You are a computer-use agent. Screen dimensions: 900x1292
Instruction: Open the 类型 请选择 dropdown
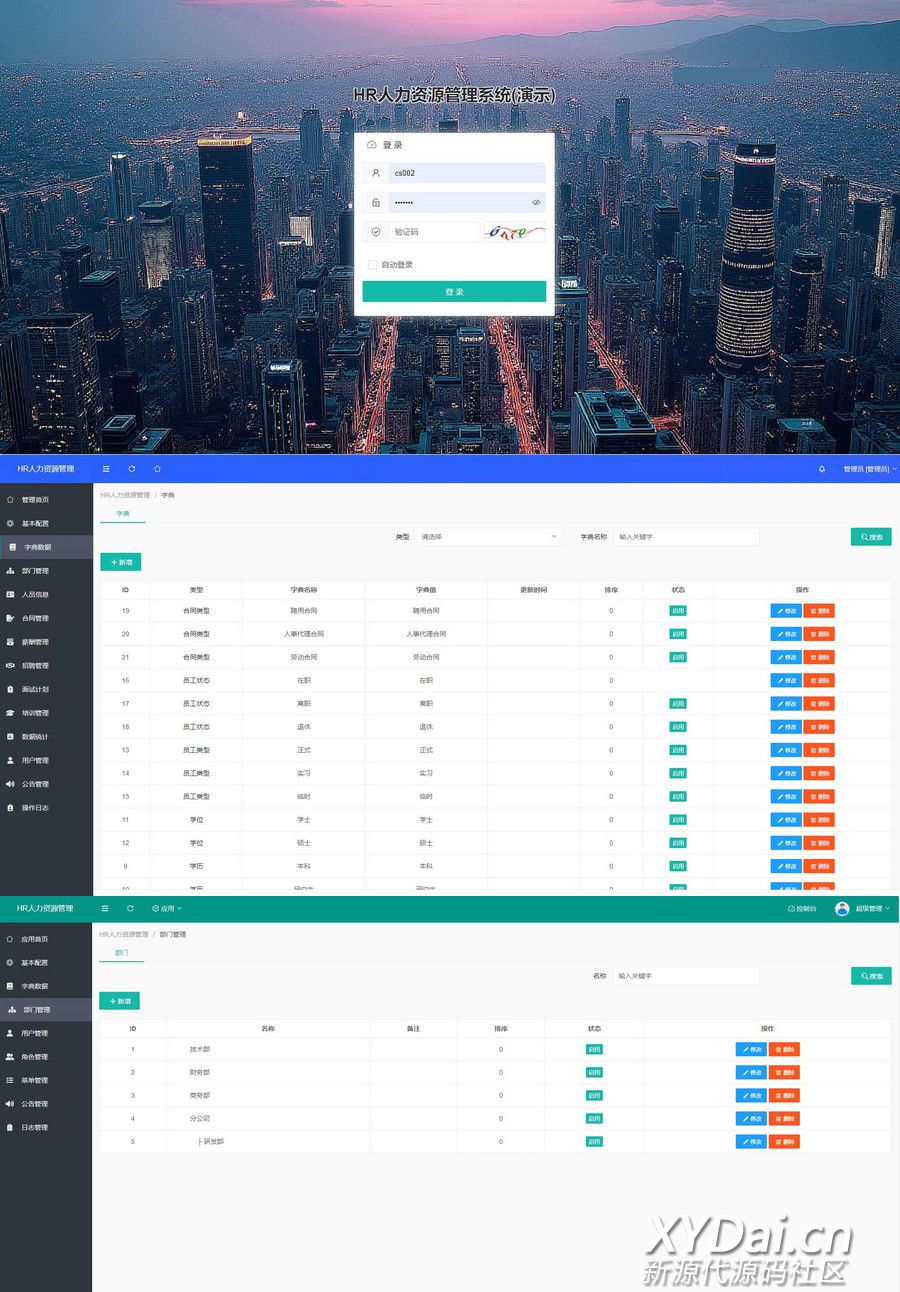pos(488,537)
